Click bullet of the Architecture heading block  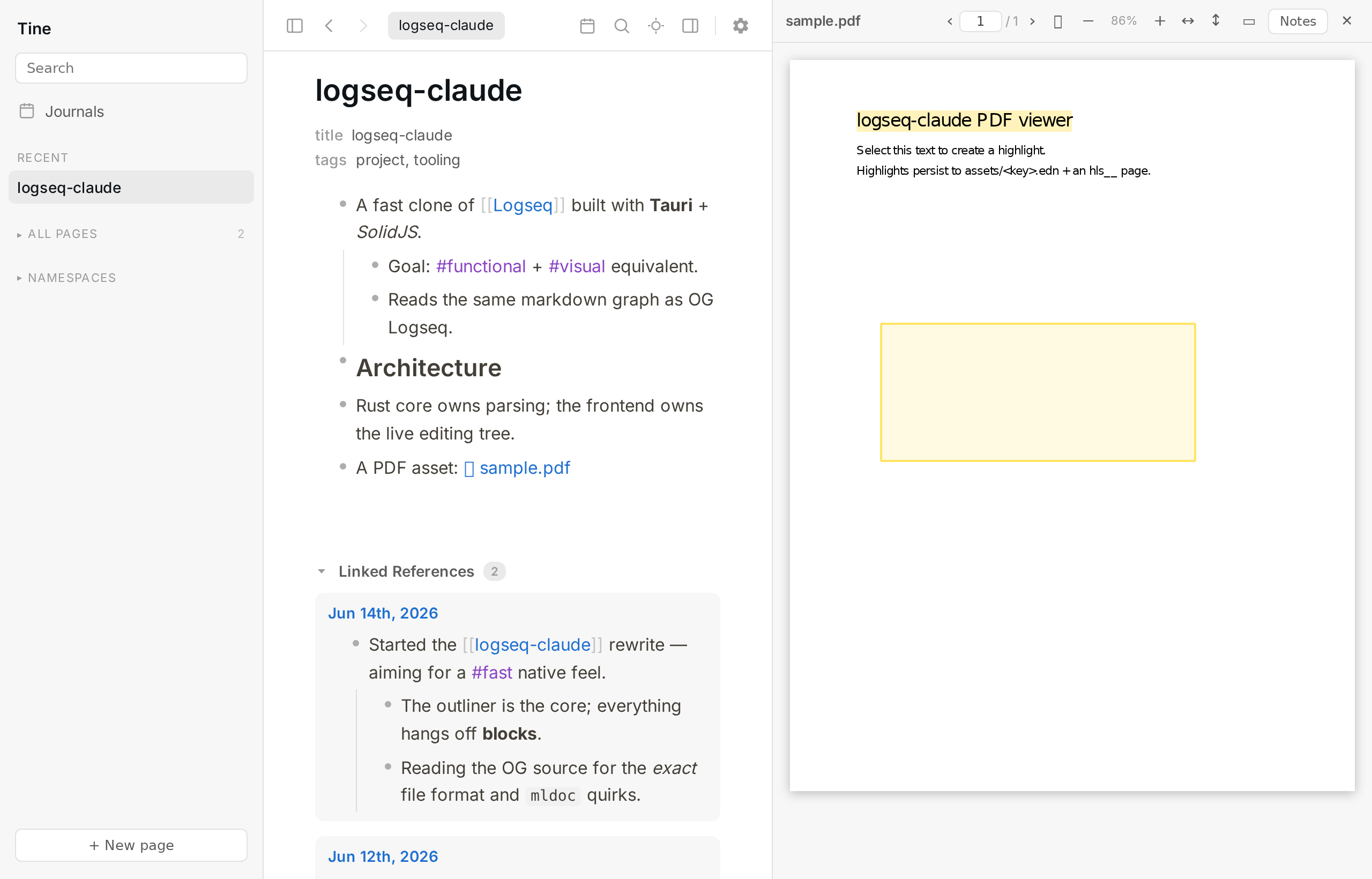[x=343, y=360]
